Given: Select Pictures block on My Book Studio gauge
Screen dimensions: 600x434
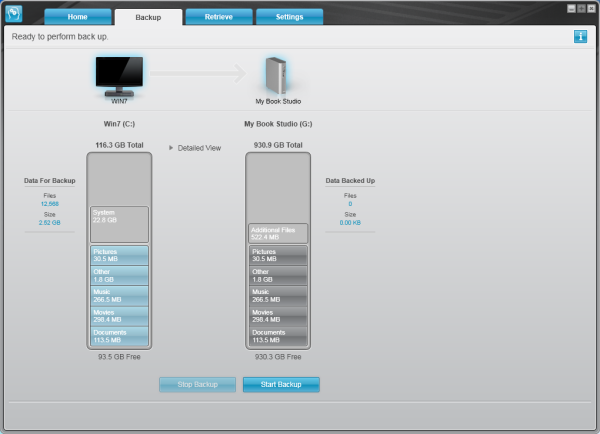Looking at the screenshot, I should tap(278, 255).
